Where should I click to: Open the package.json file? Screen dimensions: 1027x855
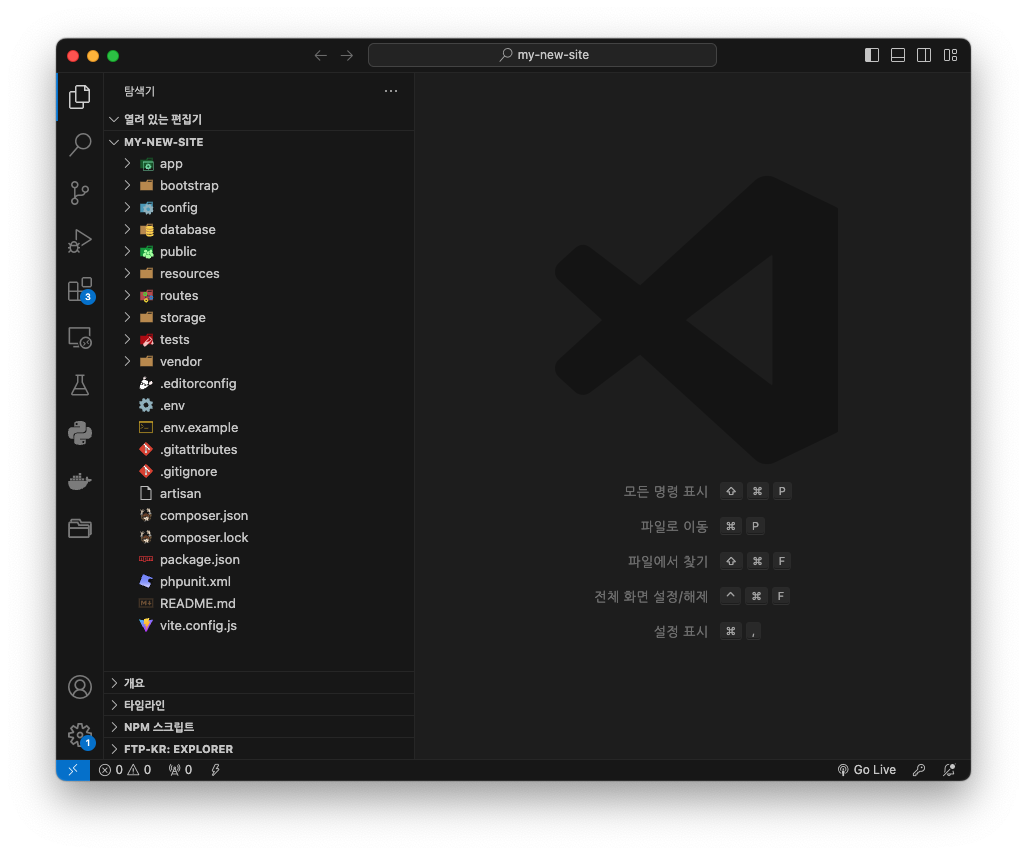pyautogui.click(x=261, y=560)
